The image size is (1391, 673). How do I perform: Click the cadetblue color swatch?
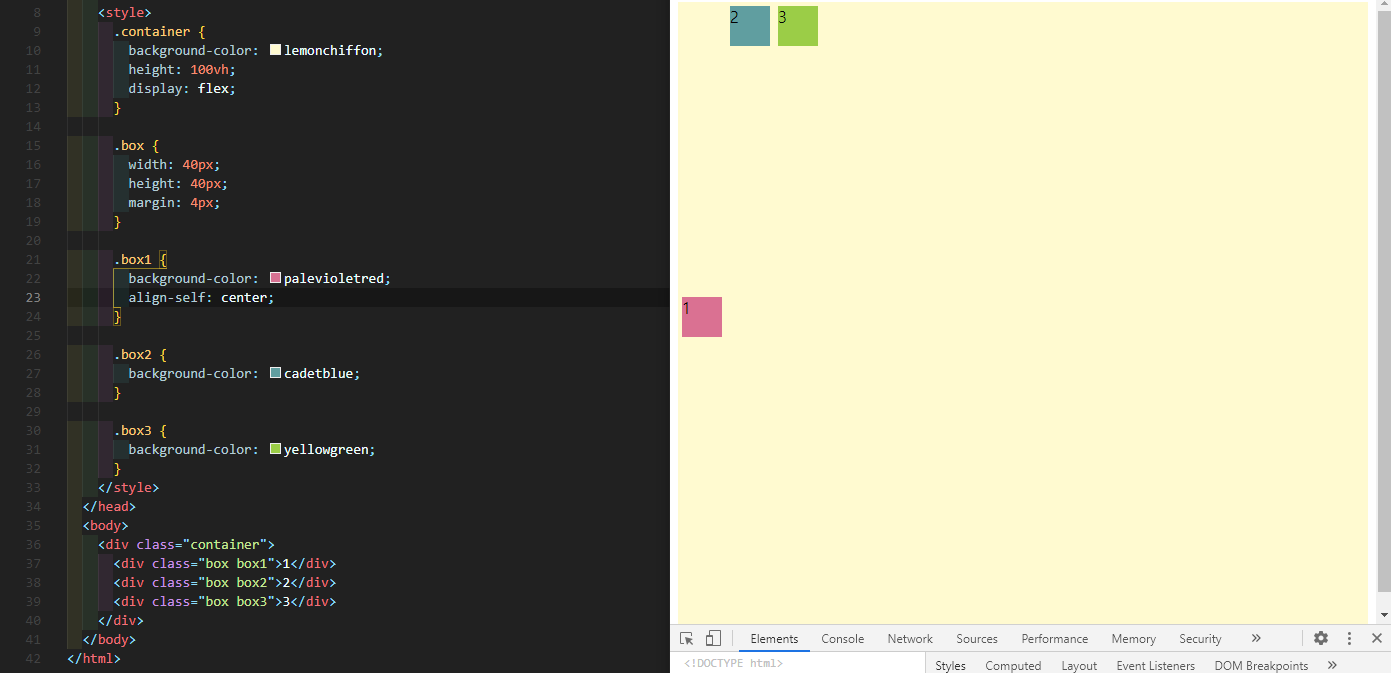click(x=275, y=373)
